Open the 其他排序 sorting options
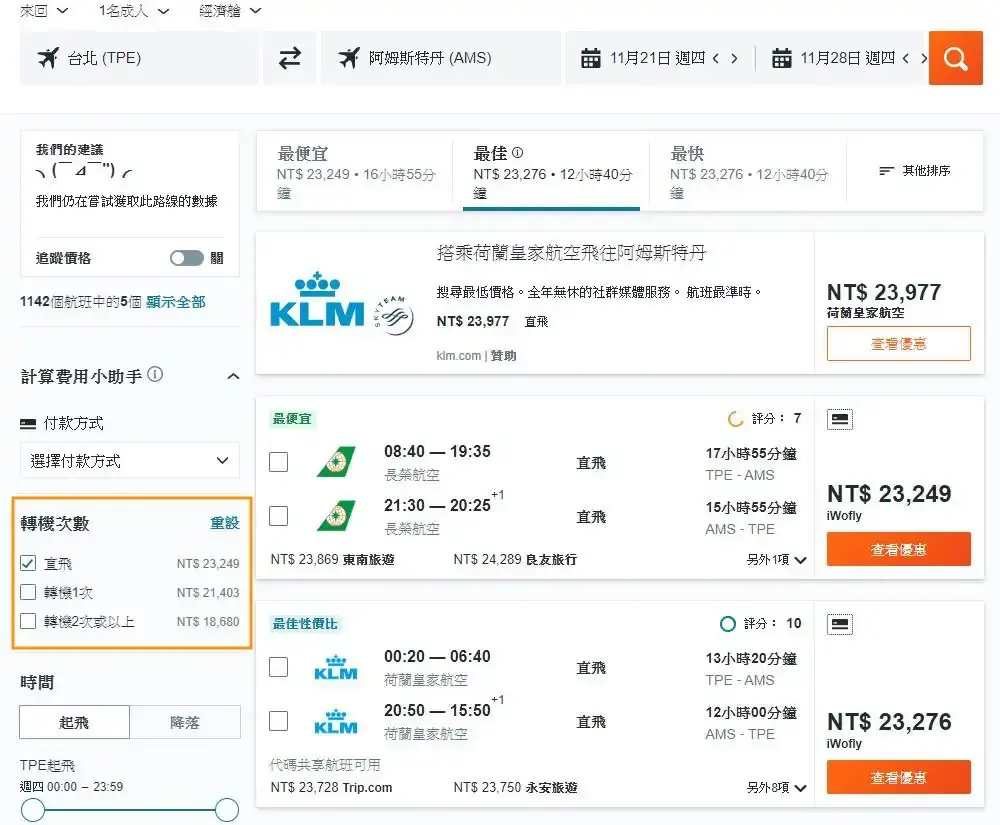The width and height of the screenshot is (1000, 825). [x=915, y=171]
